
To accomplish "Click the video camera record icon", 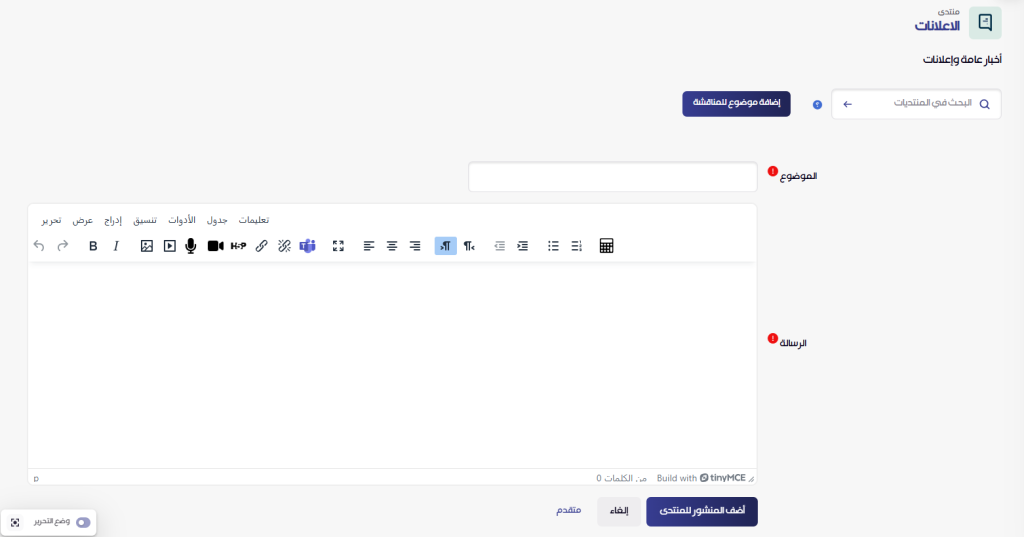I will [215, 246].
